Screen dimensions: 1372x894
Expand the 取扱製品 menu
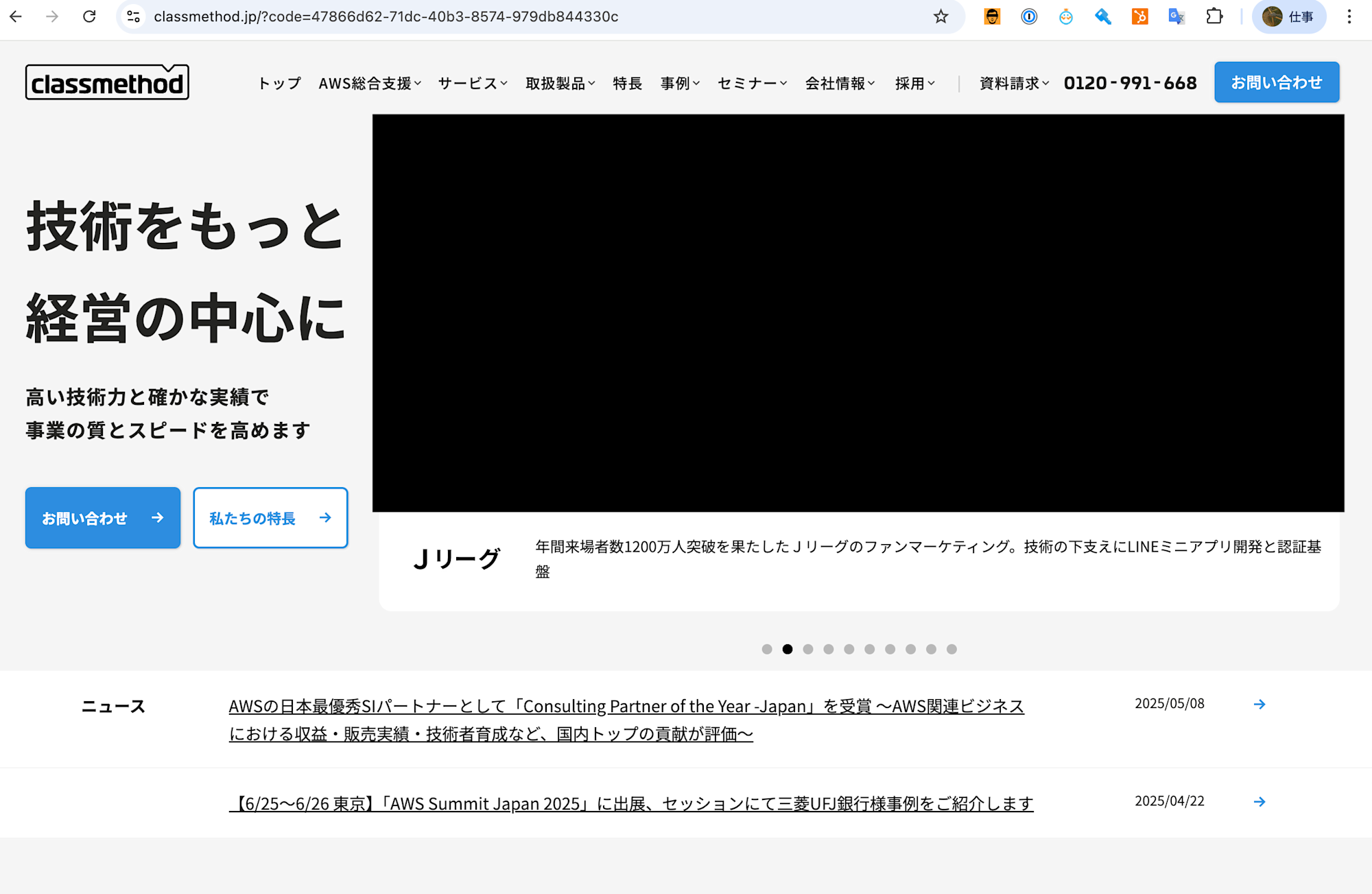tap(560, 83)
